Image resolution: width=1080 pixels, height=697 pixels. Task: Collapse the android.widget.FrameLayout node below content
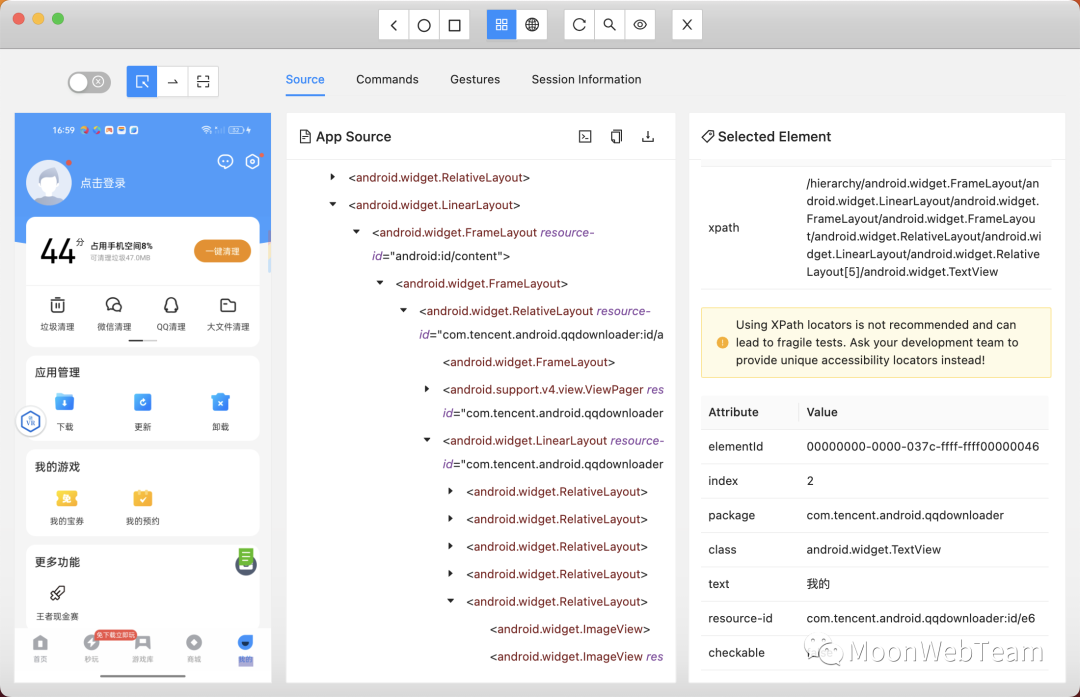point(380,283)
